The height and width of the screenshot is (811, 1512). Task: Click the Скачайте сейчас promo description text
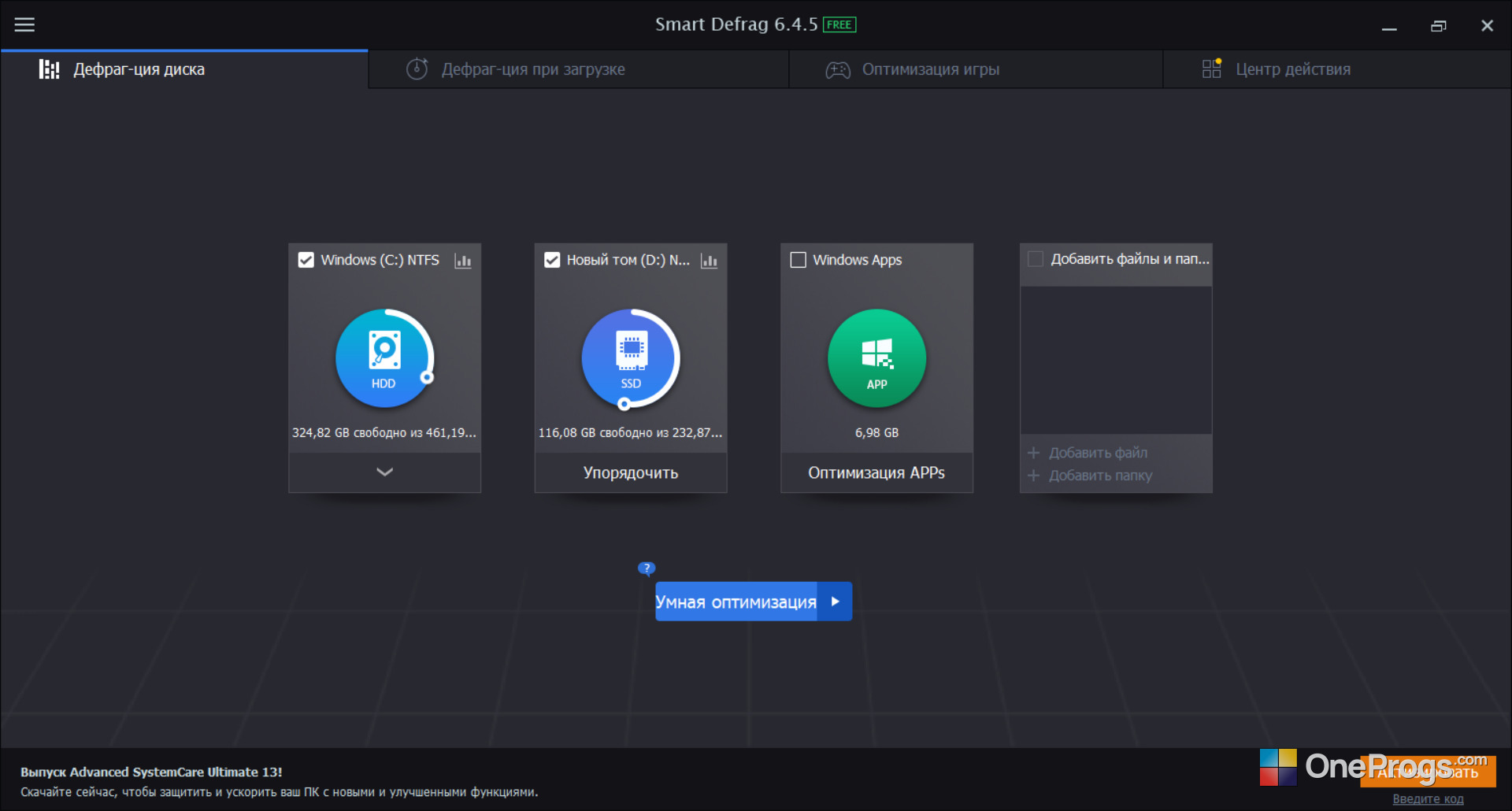280,792
